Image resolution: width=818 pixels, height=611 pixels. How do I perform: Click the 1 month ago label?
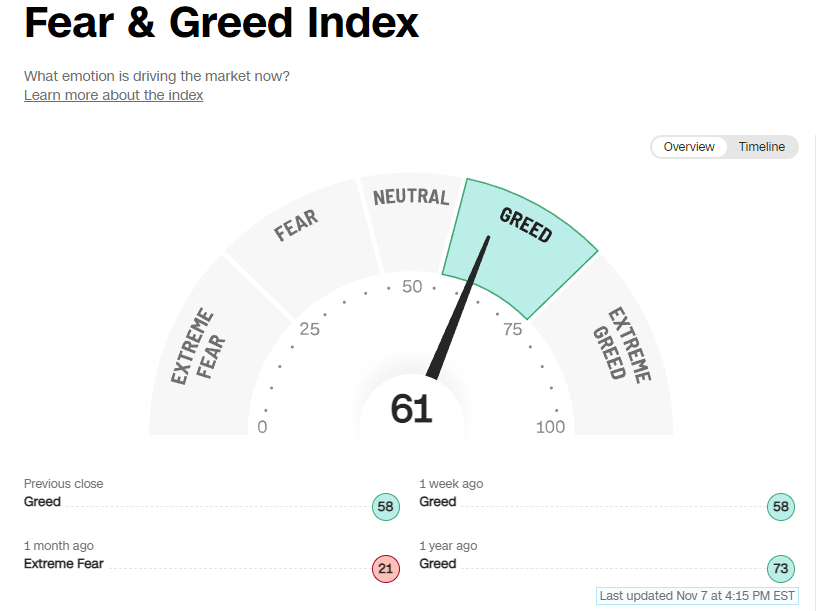click(59, 546)
